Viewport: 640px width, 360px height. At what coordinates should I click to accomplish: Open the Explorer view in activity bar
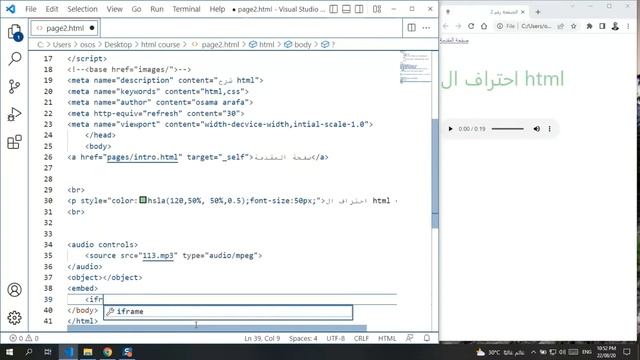pos(15,32)
